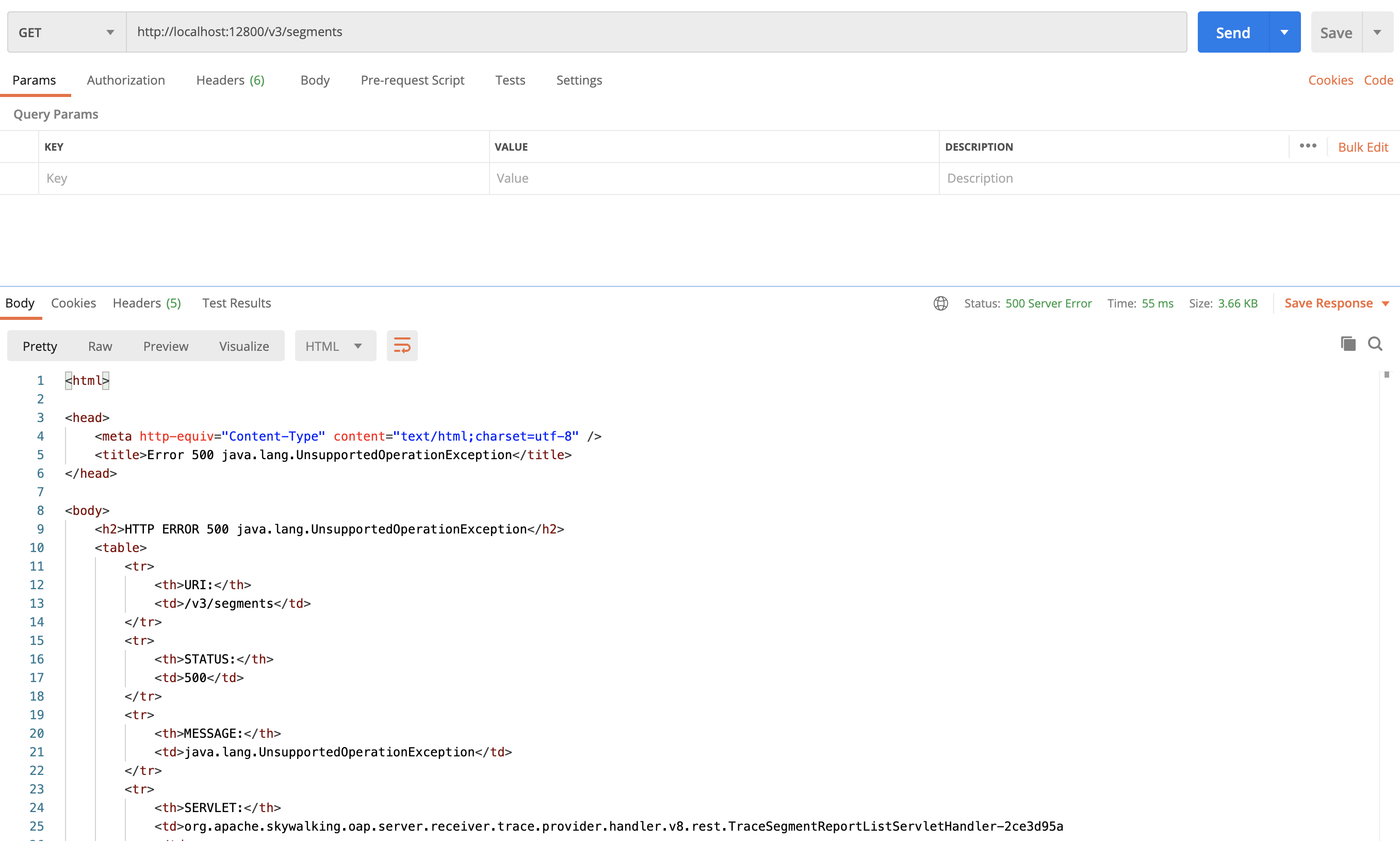Screen dimensions: 1400x842
Task: Open the GET method dropdown
Action: click(x=67, y=33)
